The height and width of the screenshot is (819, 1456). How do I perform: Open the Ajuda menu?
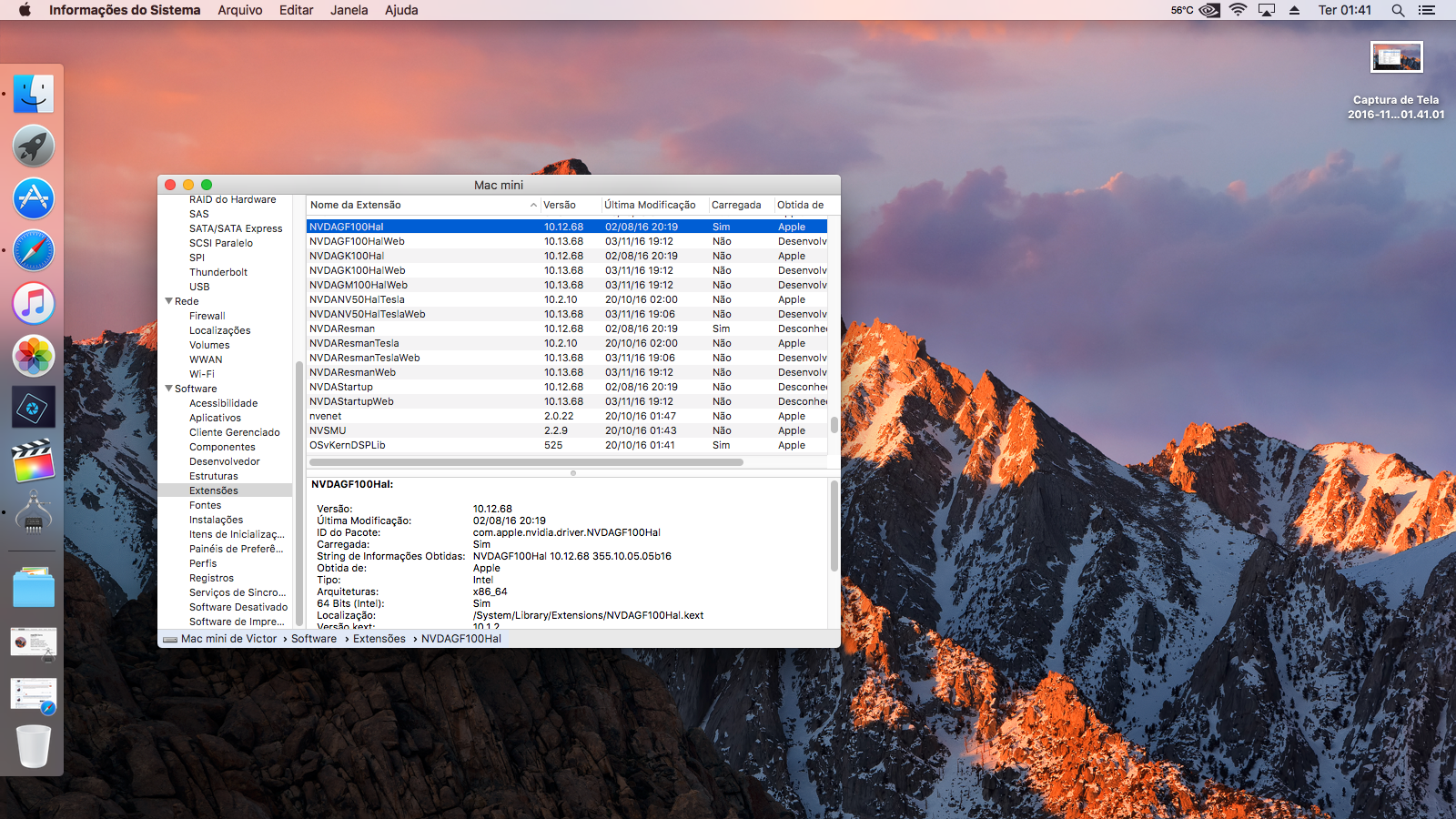pyautogui.click(x=401, y=10)
